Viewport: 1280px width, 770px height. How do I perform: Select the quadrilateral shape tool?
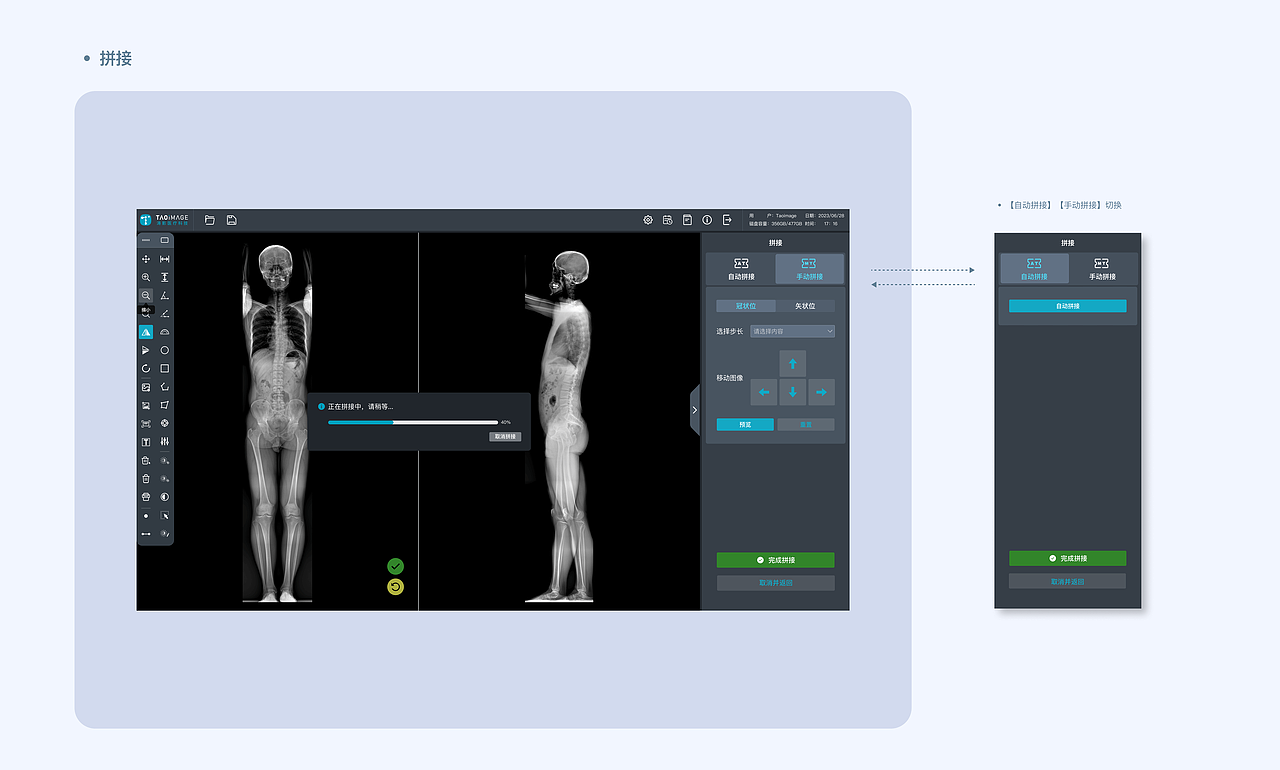pyautogui.click(x=165, y=405)
